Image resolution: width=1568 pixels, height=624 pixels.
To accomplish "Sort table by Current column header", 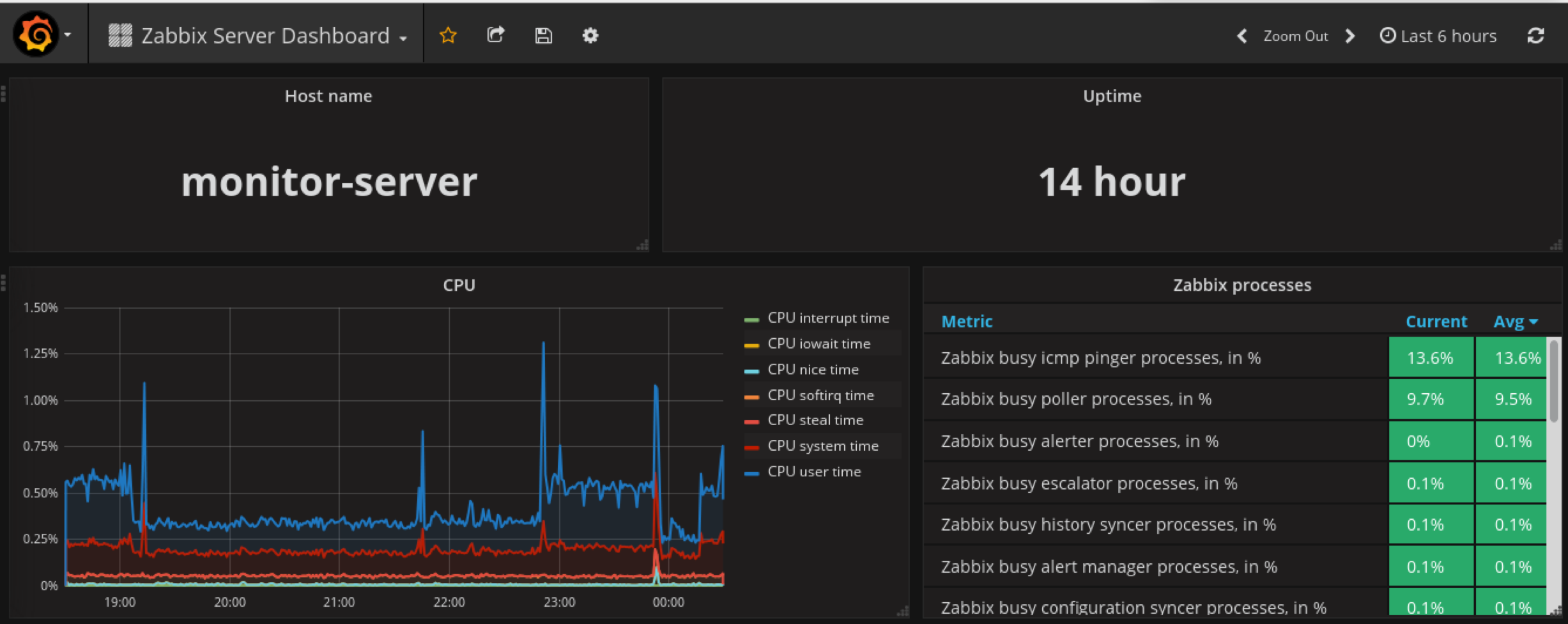I will click(1436, 322).
